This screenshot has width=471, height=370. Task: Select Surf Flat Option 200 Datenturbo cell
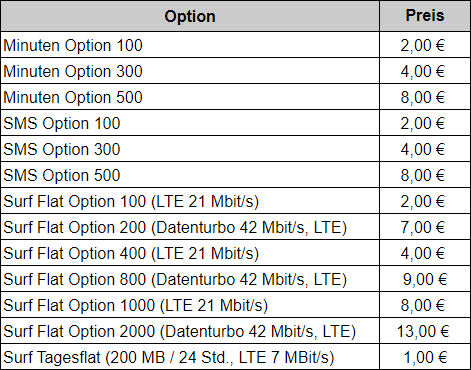click(x=190, y=227)
